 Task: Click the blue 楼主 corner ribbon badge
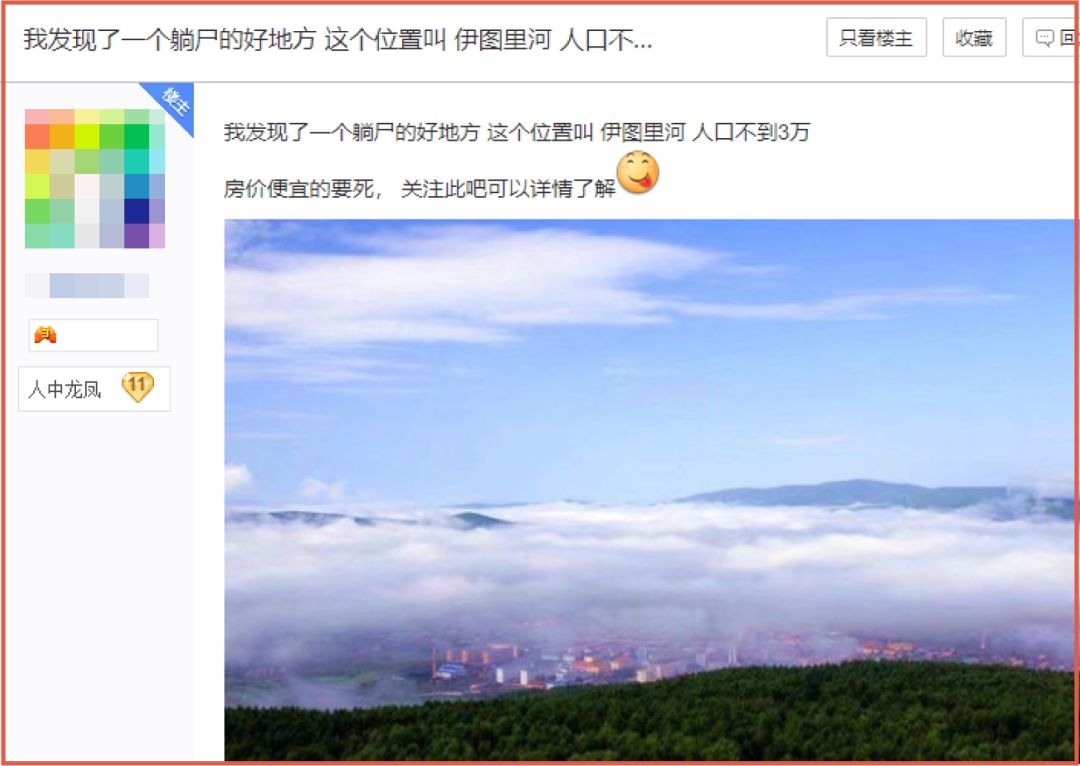(172, 103)
